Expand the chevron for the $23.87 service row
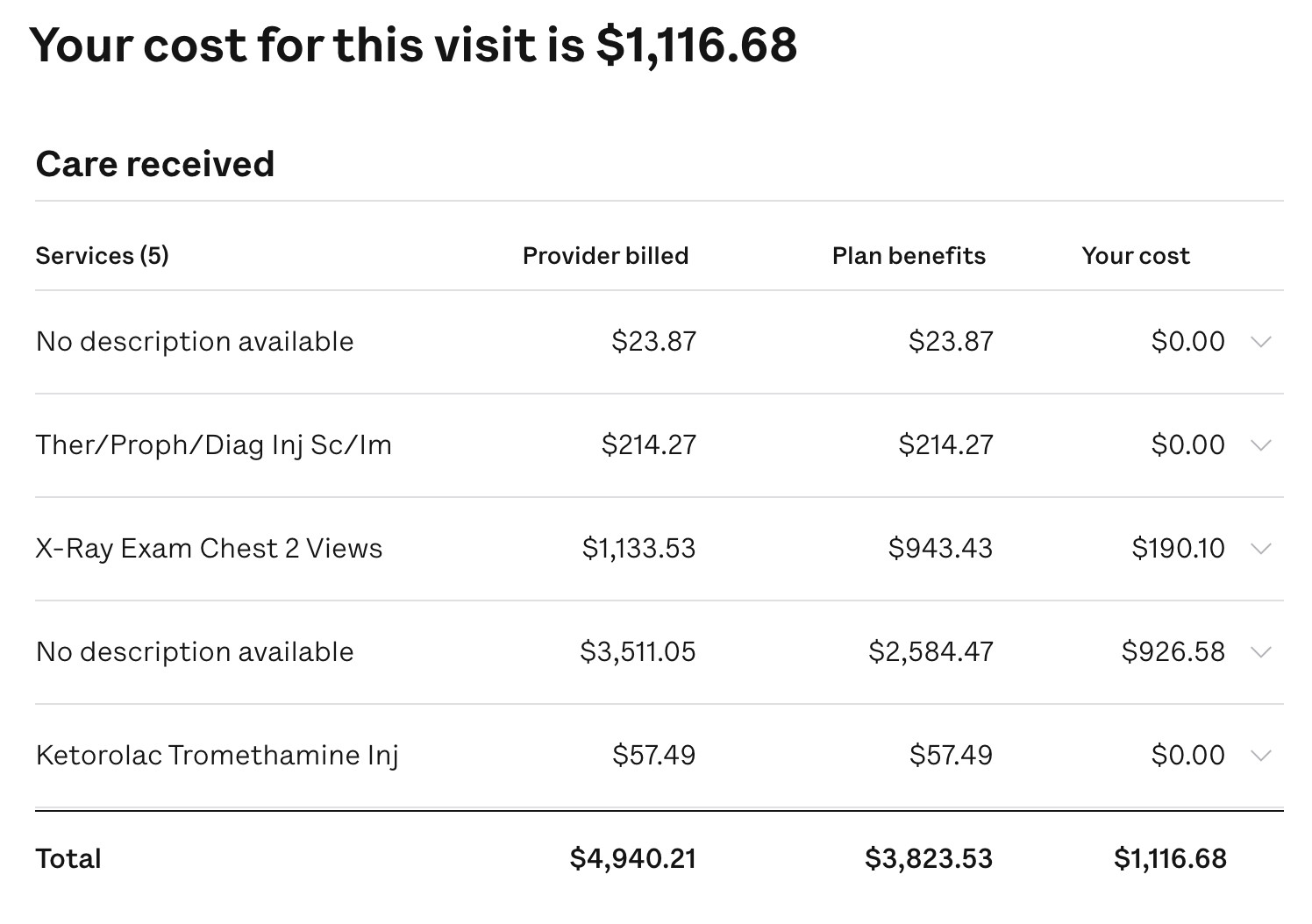 click(1260, 342)
